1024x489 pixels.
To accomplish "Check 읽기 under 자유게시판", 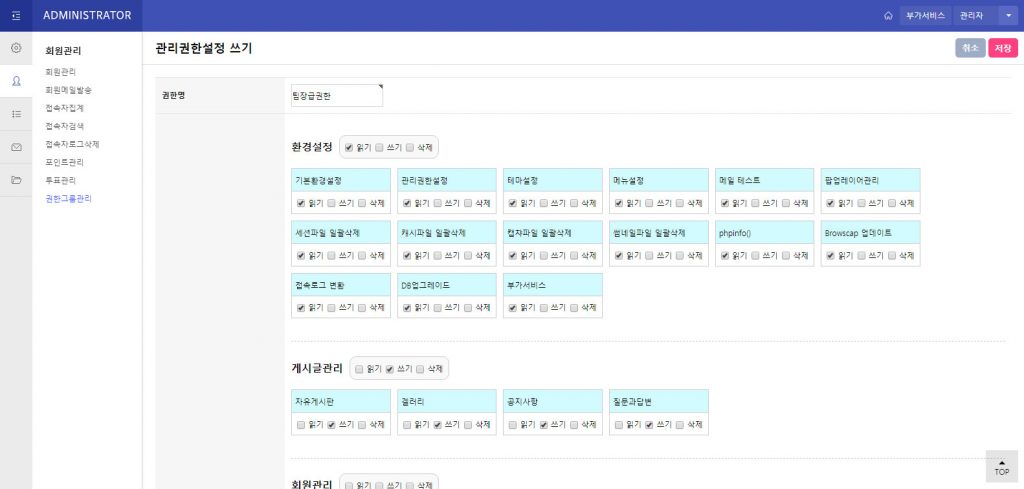I will pyautogui.click(x=300, y=424).
